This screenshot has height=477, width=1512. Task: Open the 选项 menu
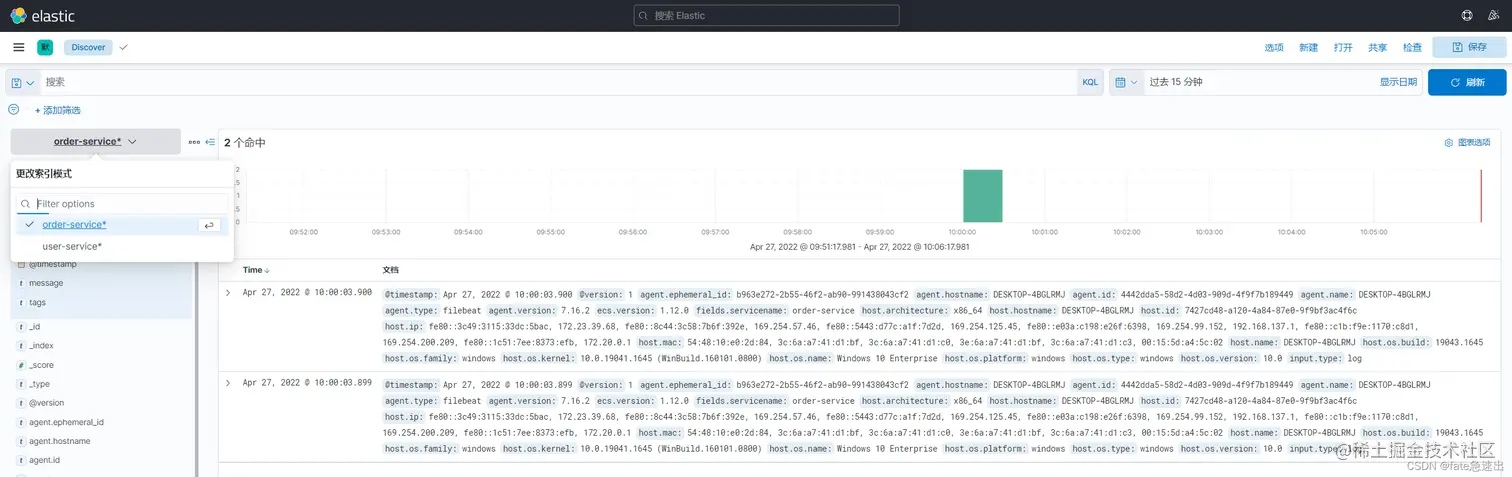pos(1274,48)
